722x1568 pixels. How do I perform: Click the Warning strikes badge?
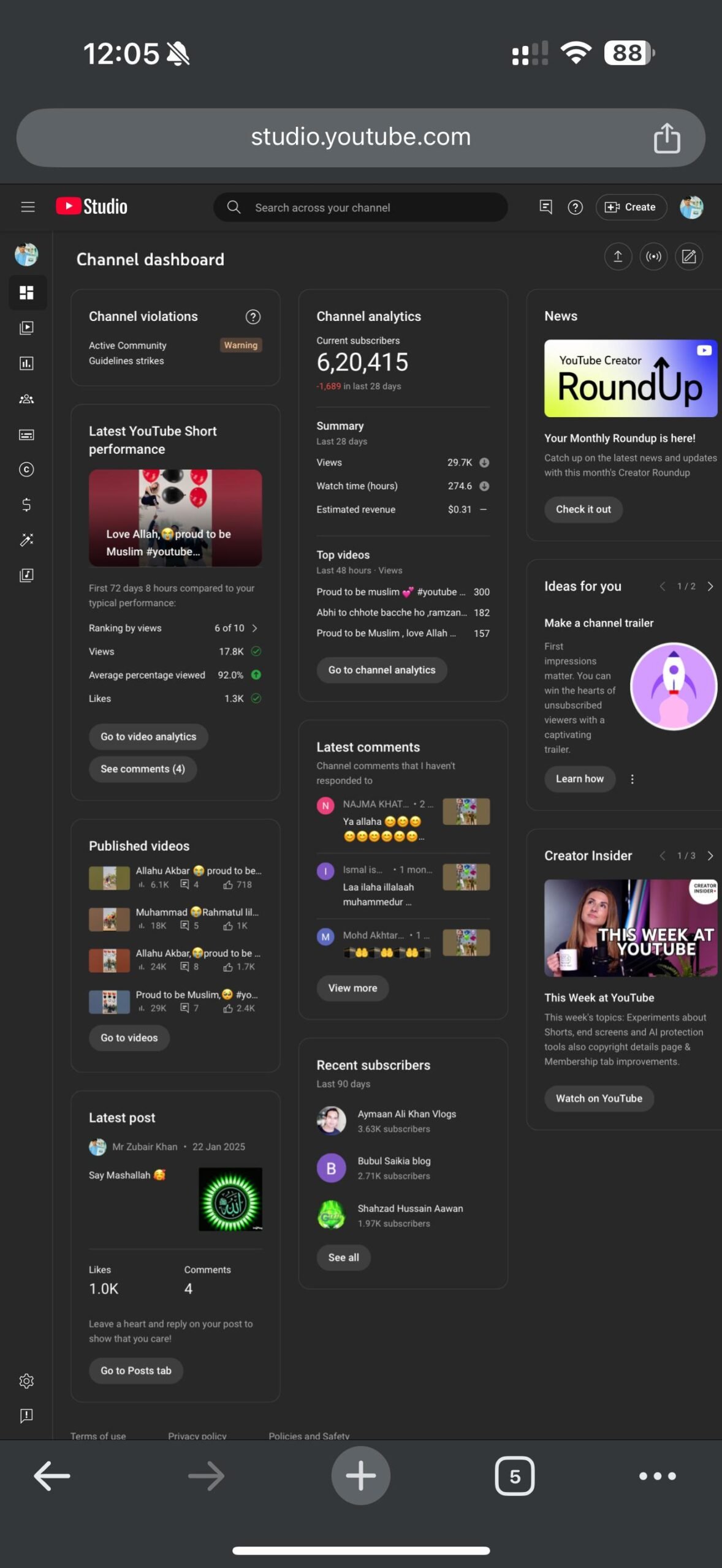point(241,345)
